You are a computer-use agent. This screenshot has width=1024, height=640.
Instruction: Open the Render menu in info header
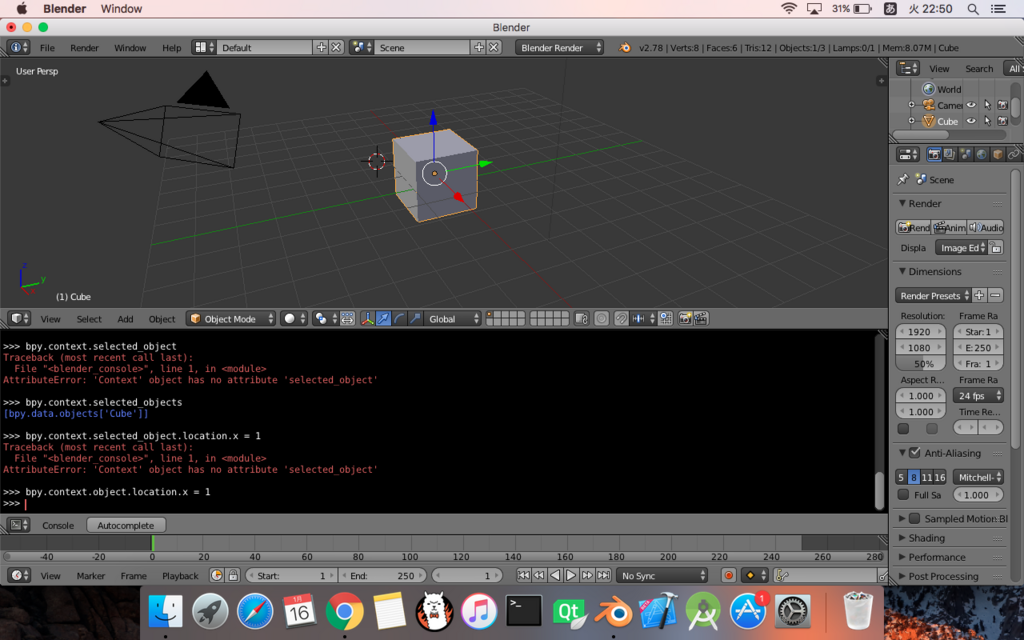[x=84, y=48]
